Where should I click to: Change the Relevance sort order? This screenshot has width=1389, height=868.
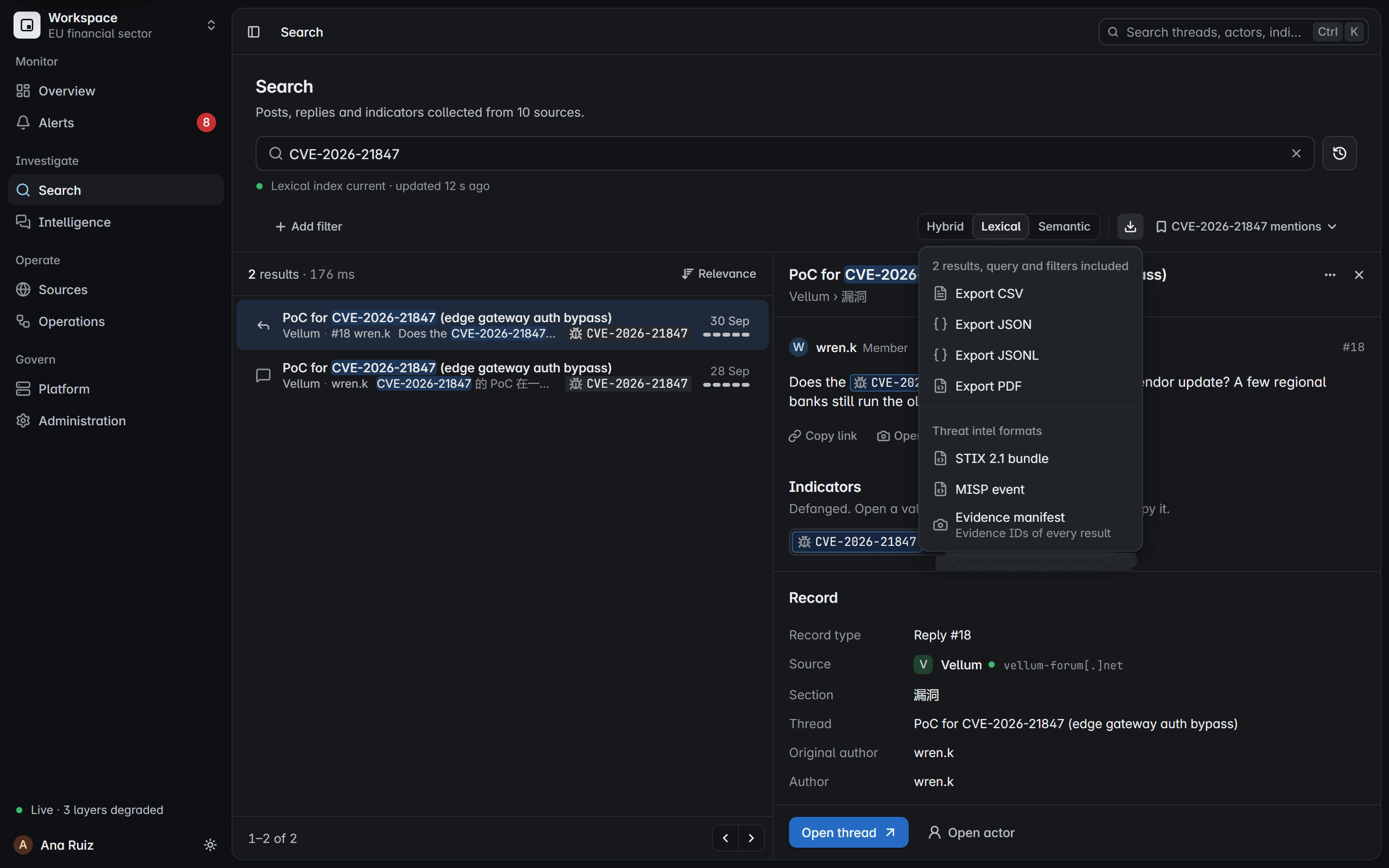pyautogui.click(x=719, y=274)
